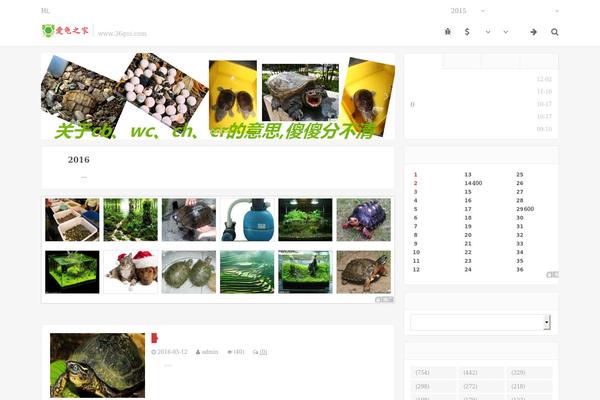The width and height of the screenshot is (600, 400).
Task: Select ranked item number 20
Action: (468, 235)
